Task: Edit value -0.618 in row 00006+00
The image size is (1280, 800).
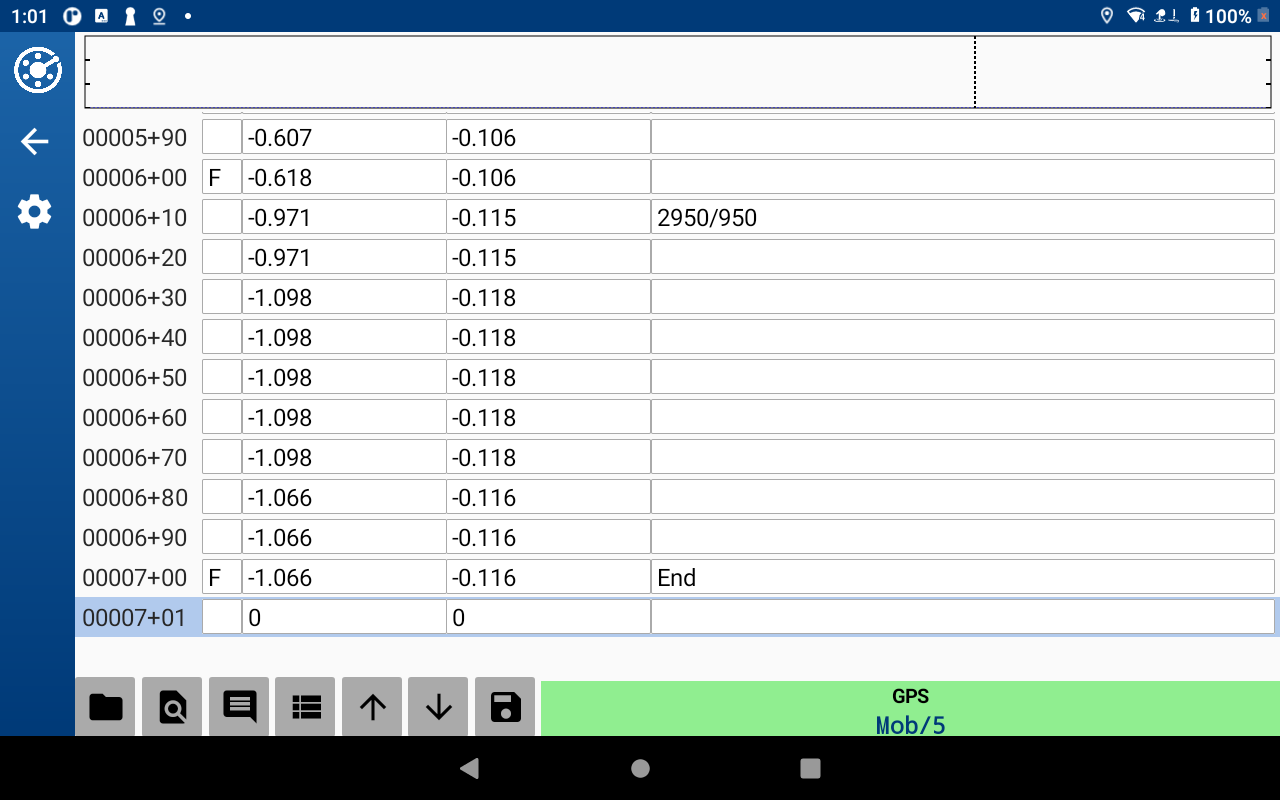Action: pyautogui.click(x=344, y=177)
